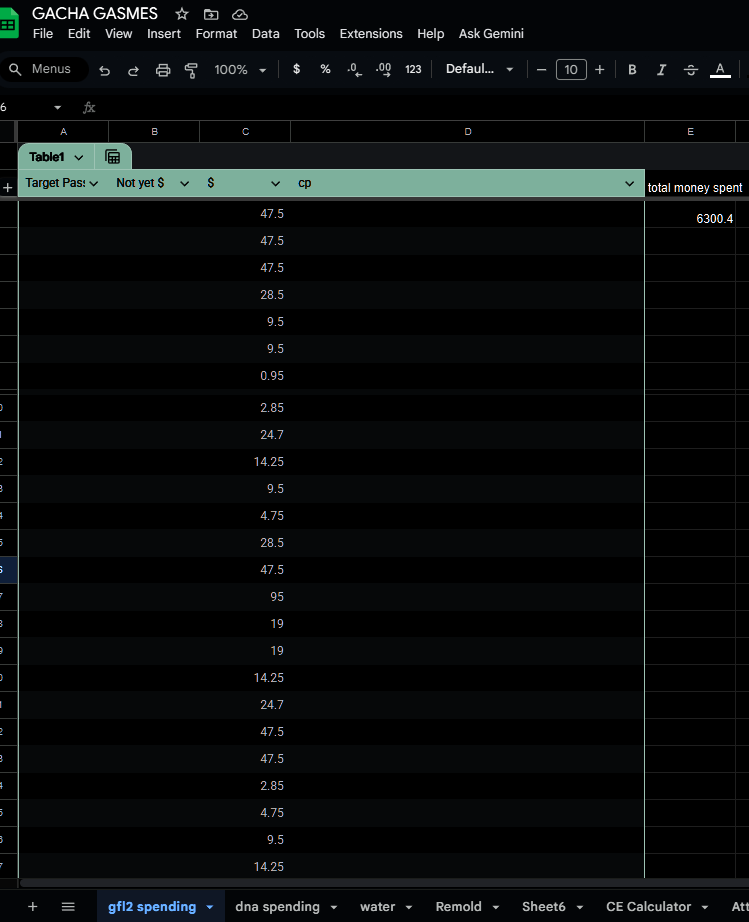Viewport: 749px width, 922px height.
Task: Format cells as currency
Action: pyautogui.click(x=296, y=69)
